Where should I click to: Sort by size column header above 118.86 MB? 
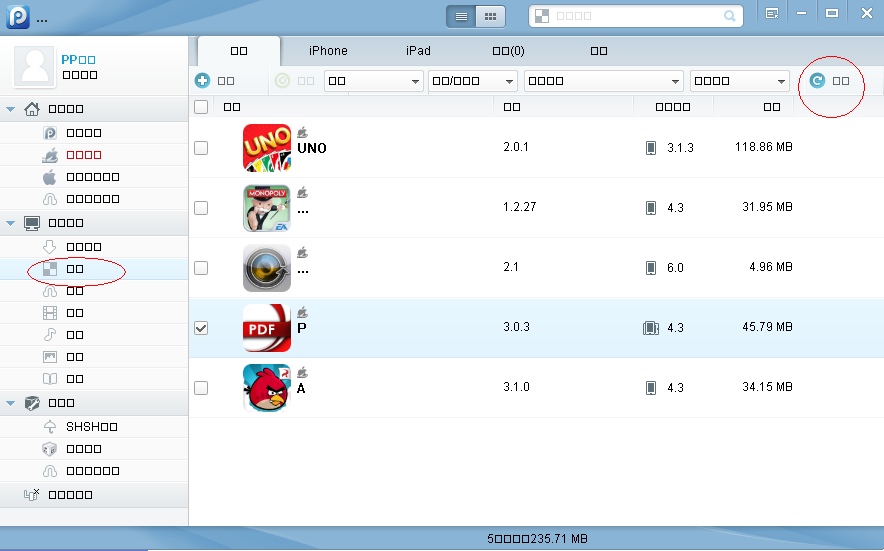tap(772, 107)
